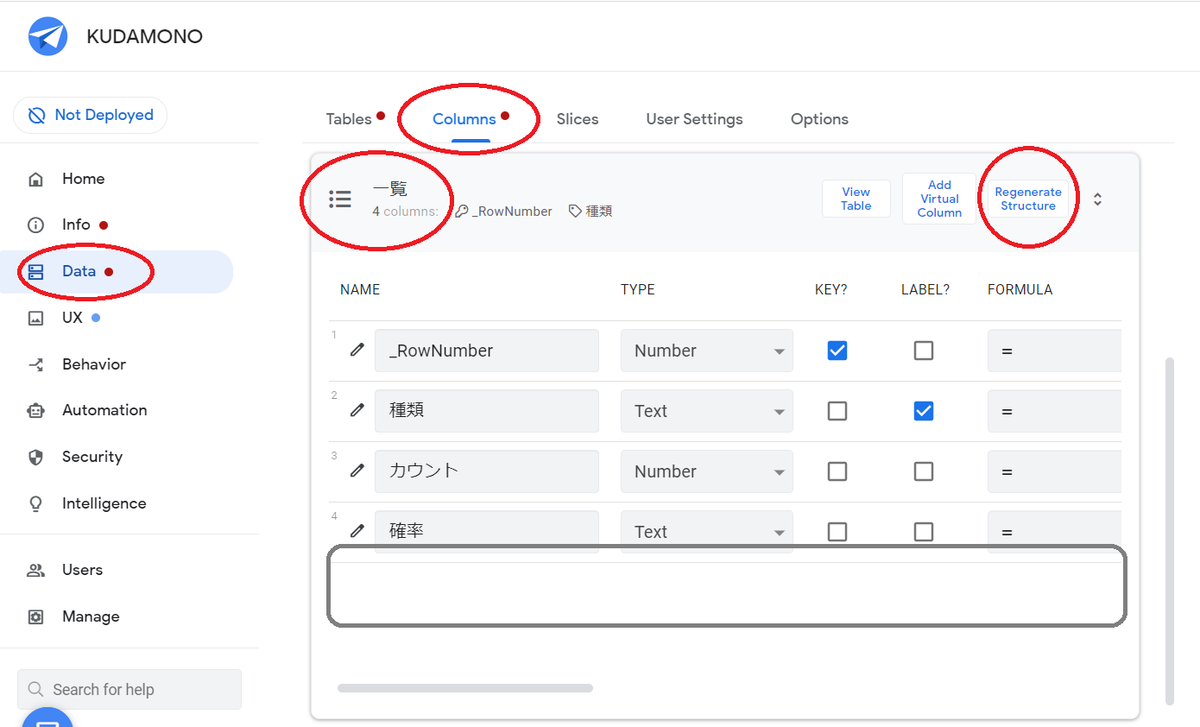Click the expand chevron beside Regenerate Structure
The width and height of the screenshot is (1200, 727).
tap(1097, 198)
